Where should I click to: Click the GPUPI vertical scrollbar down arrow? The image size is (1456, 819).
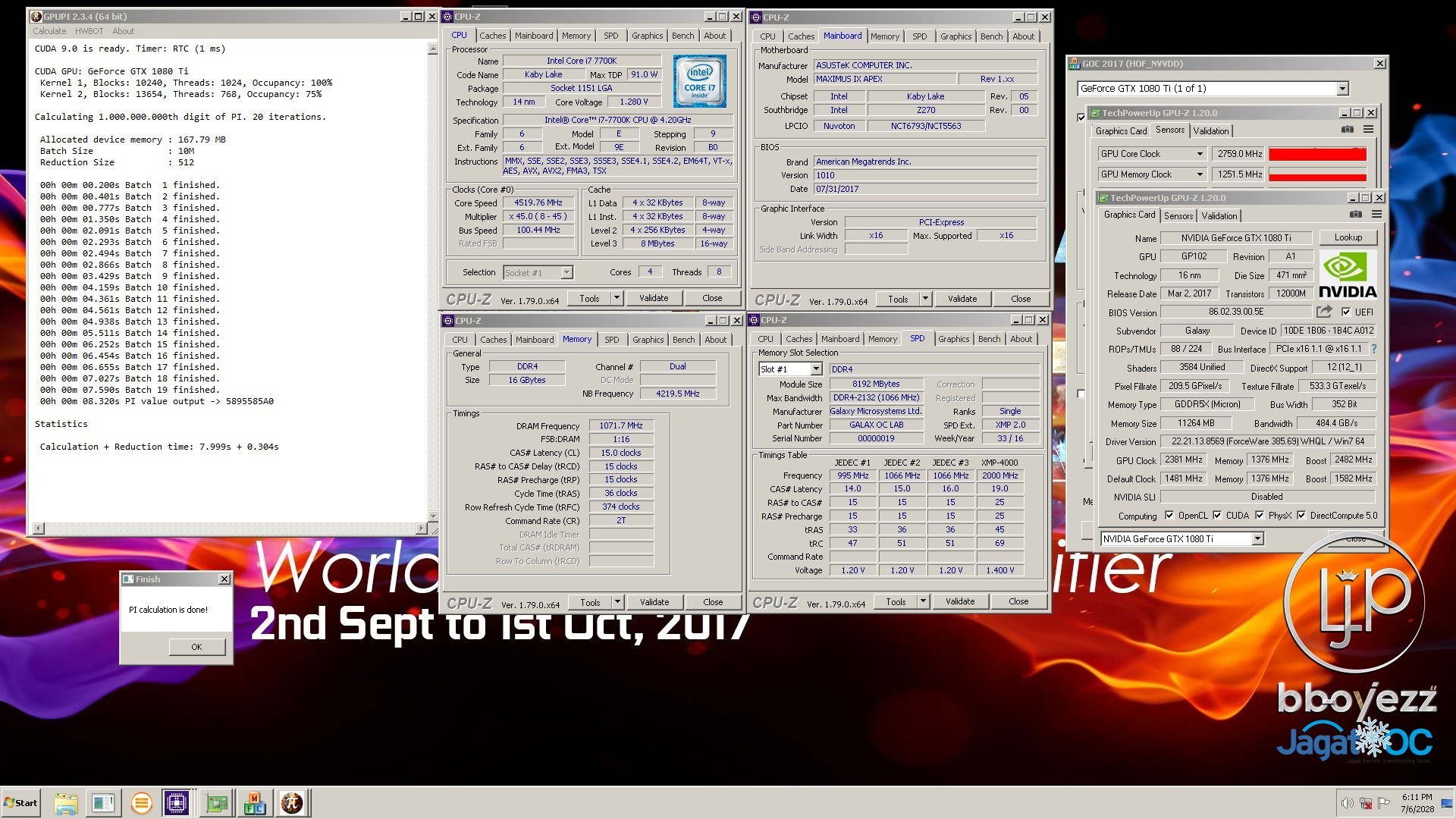pyautogui.click(x=433, y=516)
